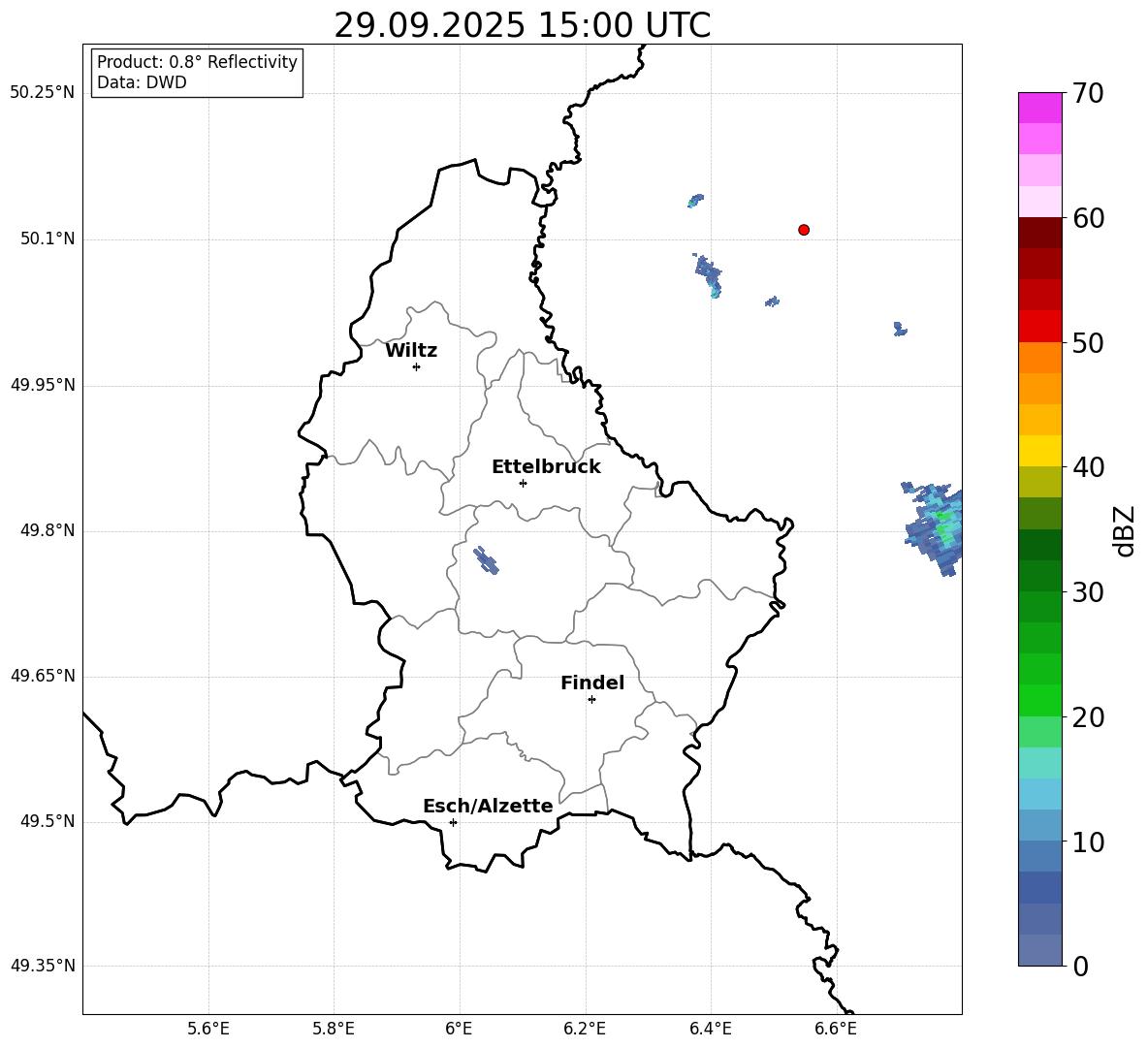
Task: Click the 50.25°N latitude label
Action: pyautogui.click(x=43, y=92)
